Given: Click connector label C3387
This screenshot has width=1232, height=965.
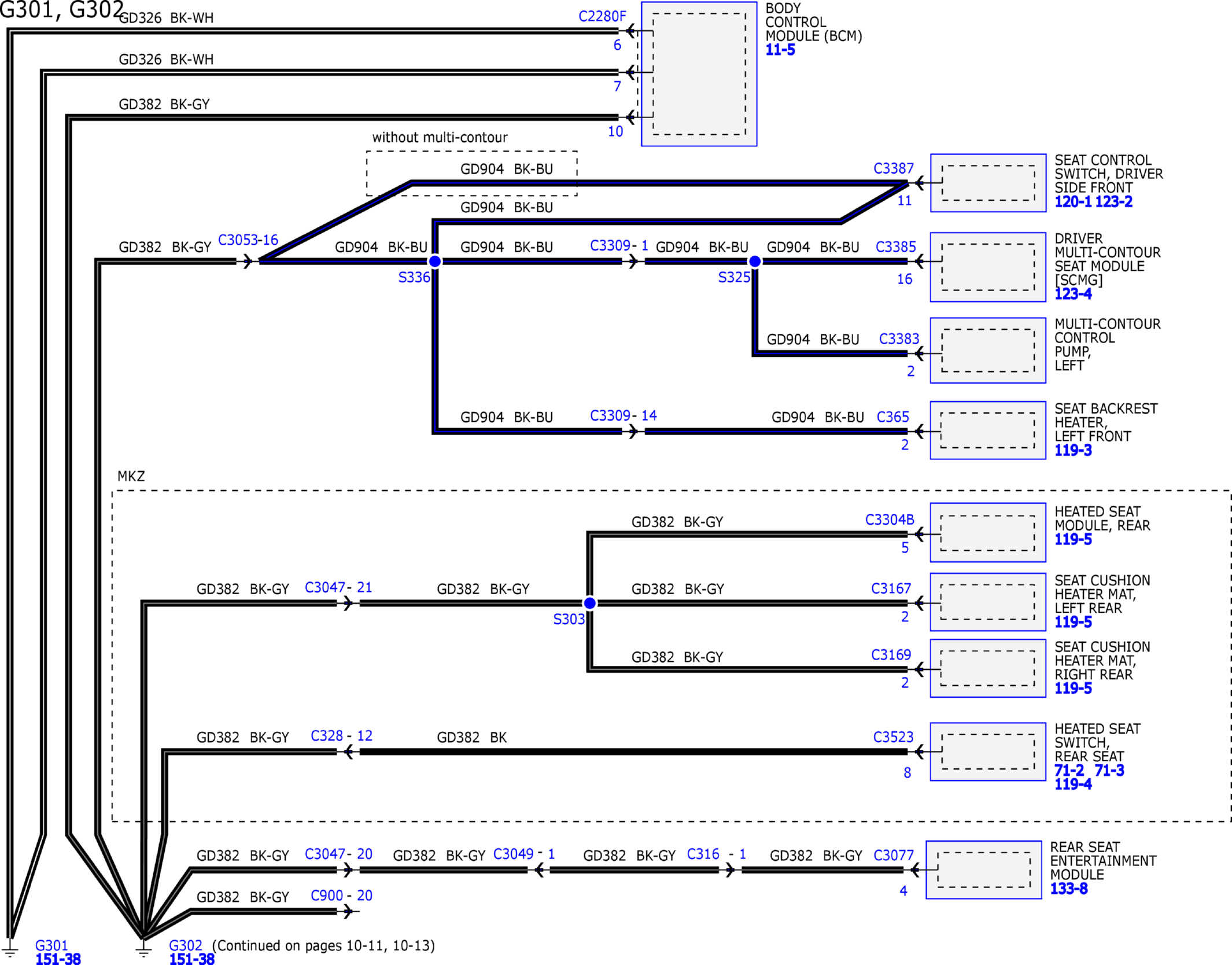Looking at the screenshot, I should click(894, 168).
